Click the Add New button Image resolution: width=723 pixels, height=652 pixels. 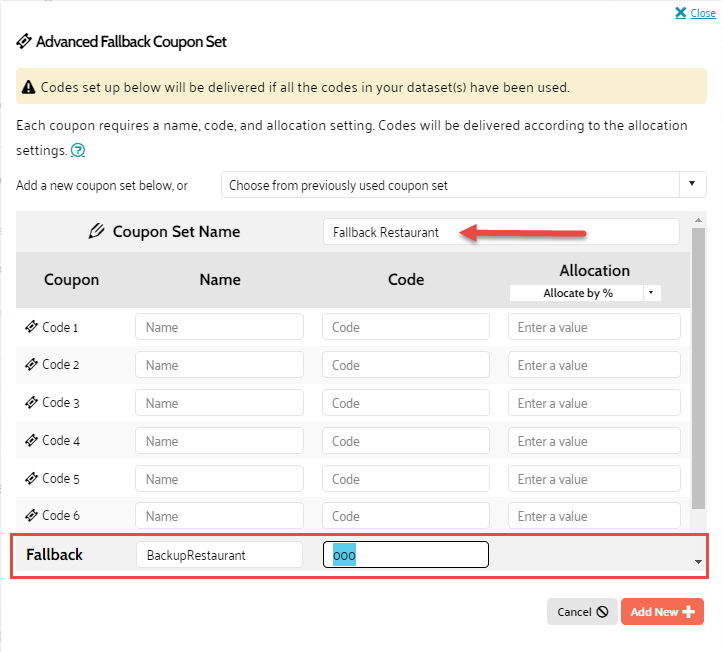[662, 612]
